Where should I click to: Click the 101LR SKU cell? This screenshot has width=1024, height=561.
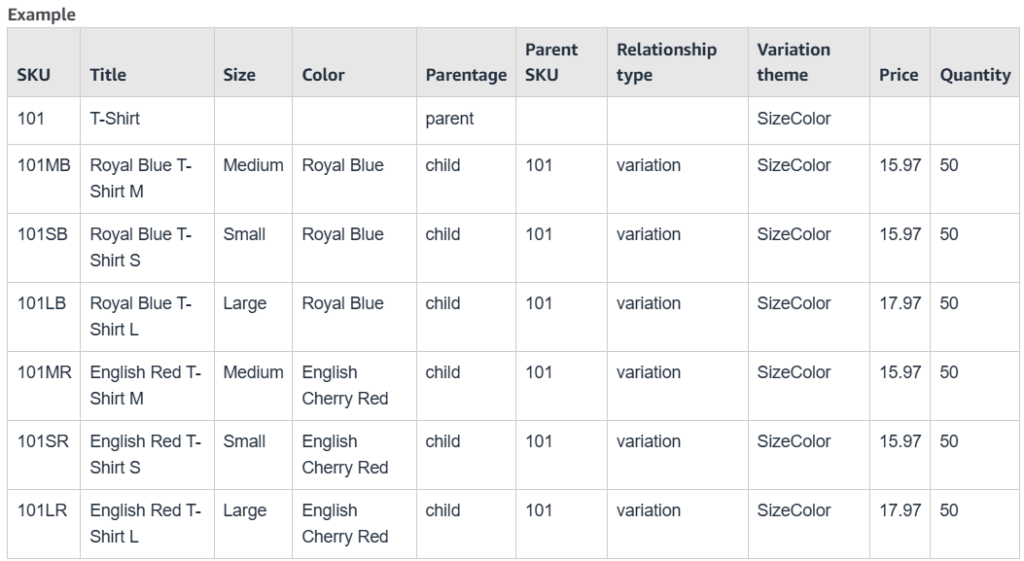[43, 511]
